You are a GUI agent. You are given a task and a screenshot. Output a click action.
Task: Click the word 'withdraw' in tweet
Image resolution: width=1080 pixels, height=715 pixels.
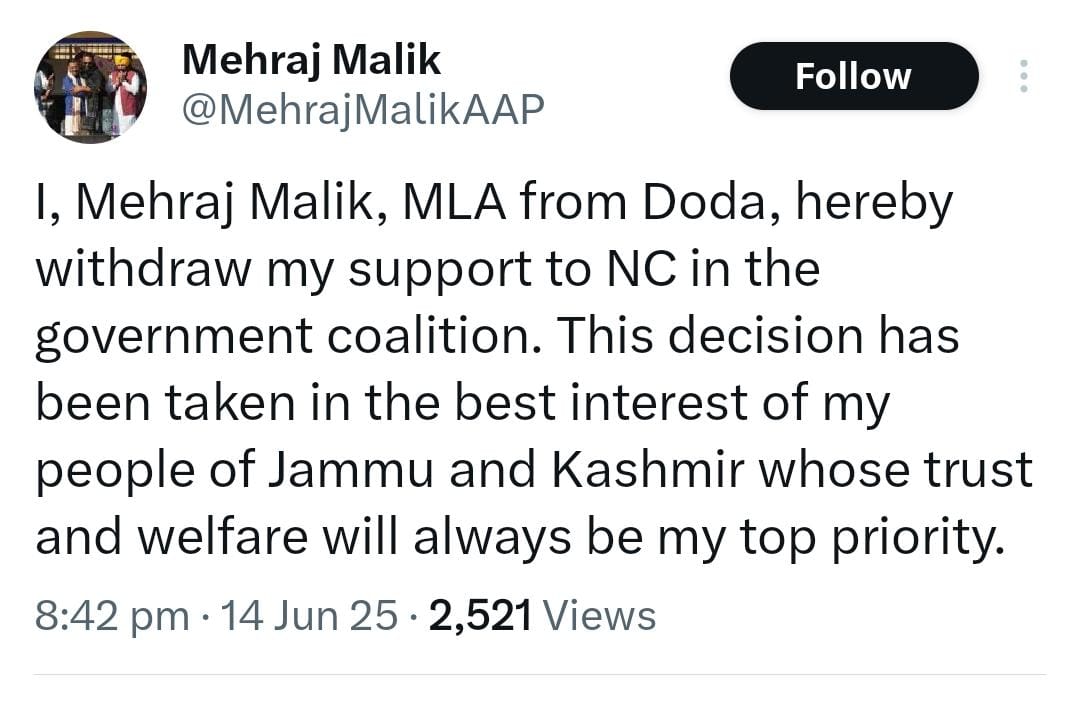[143, 269]
